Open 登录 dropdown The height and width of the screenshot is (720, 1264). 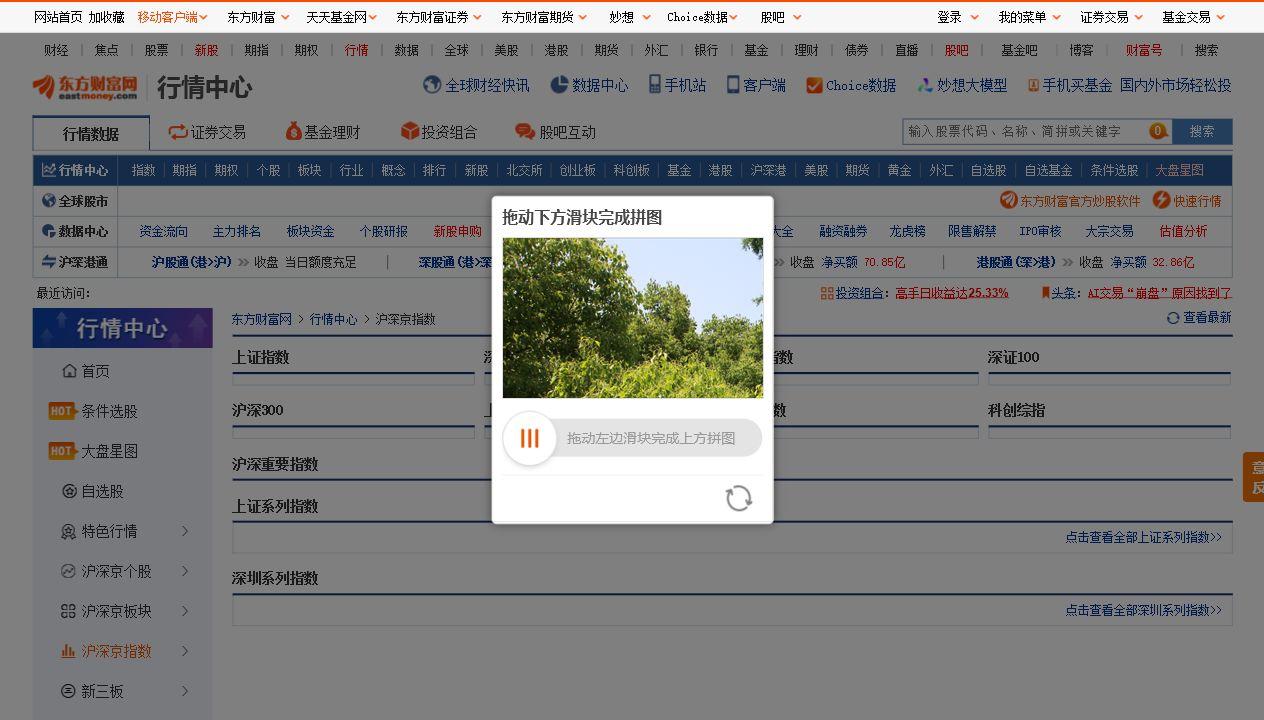tap(958, 17)
